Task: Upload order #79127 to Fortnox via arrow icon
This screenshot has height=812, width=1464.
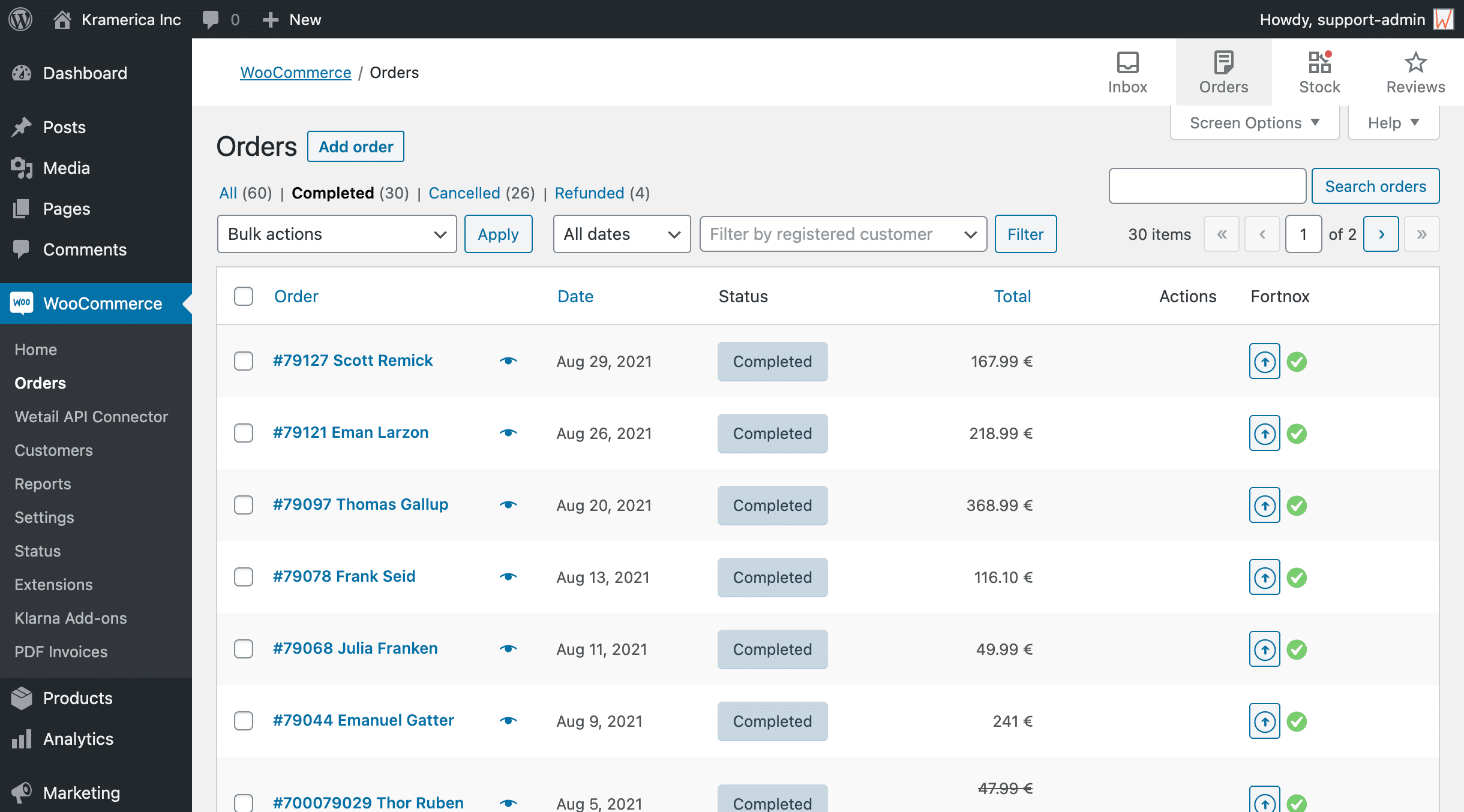Action: click(1264, 362)
